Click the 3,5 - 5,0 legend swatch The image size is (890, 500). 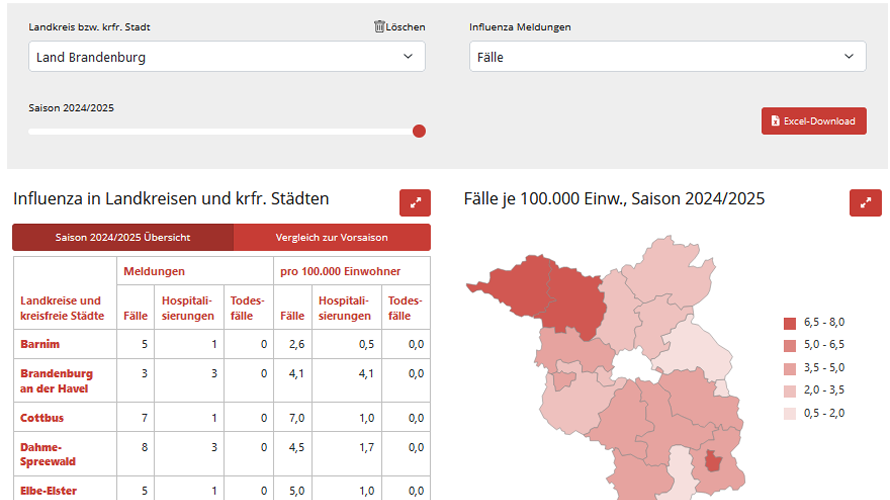coord(790,369)
